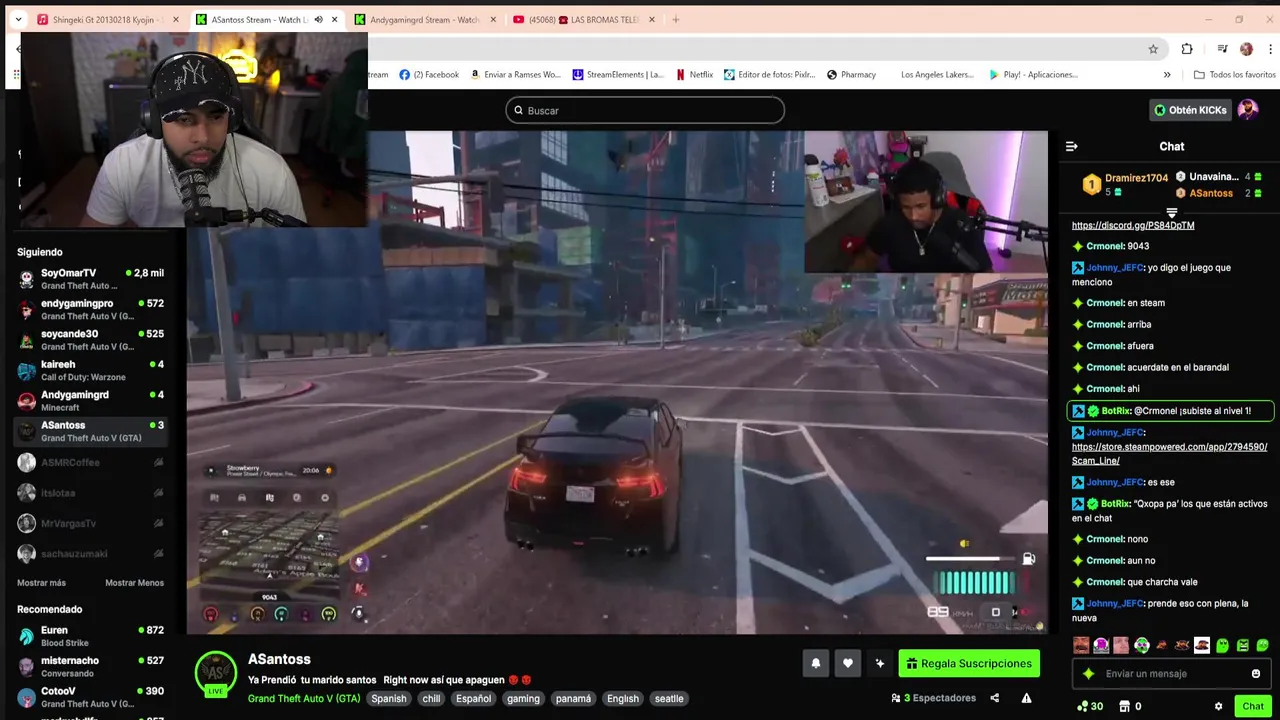Click the Dramirez1704 top gifter name
1280x720 pixels.
click(1136, 178)
